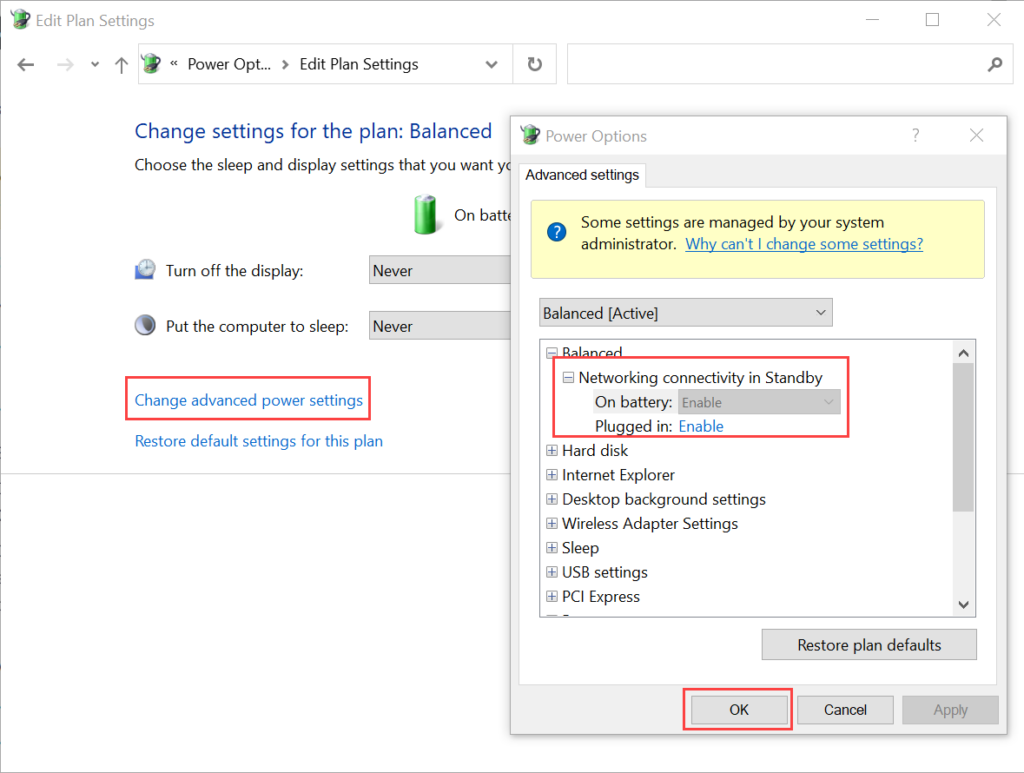Screen dimensions: 1024x773
Task: Expand the USB settings node
Action: 551,573
